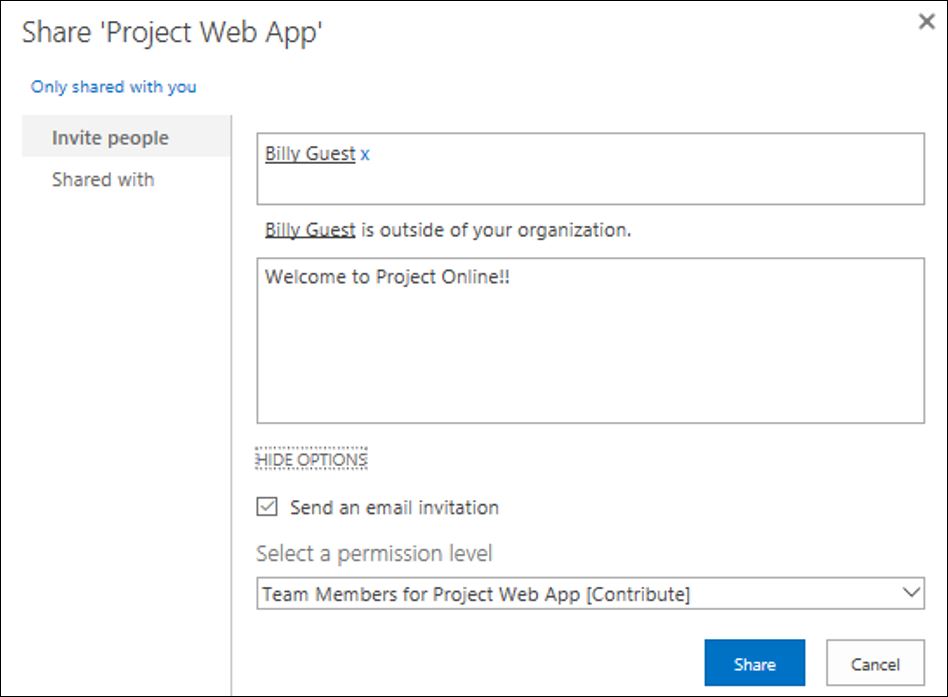Open the Team Members permission level dropdown
Screen dimensions: 948x697
click(590, 594)
